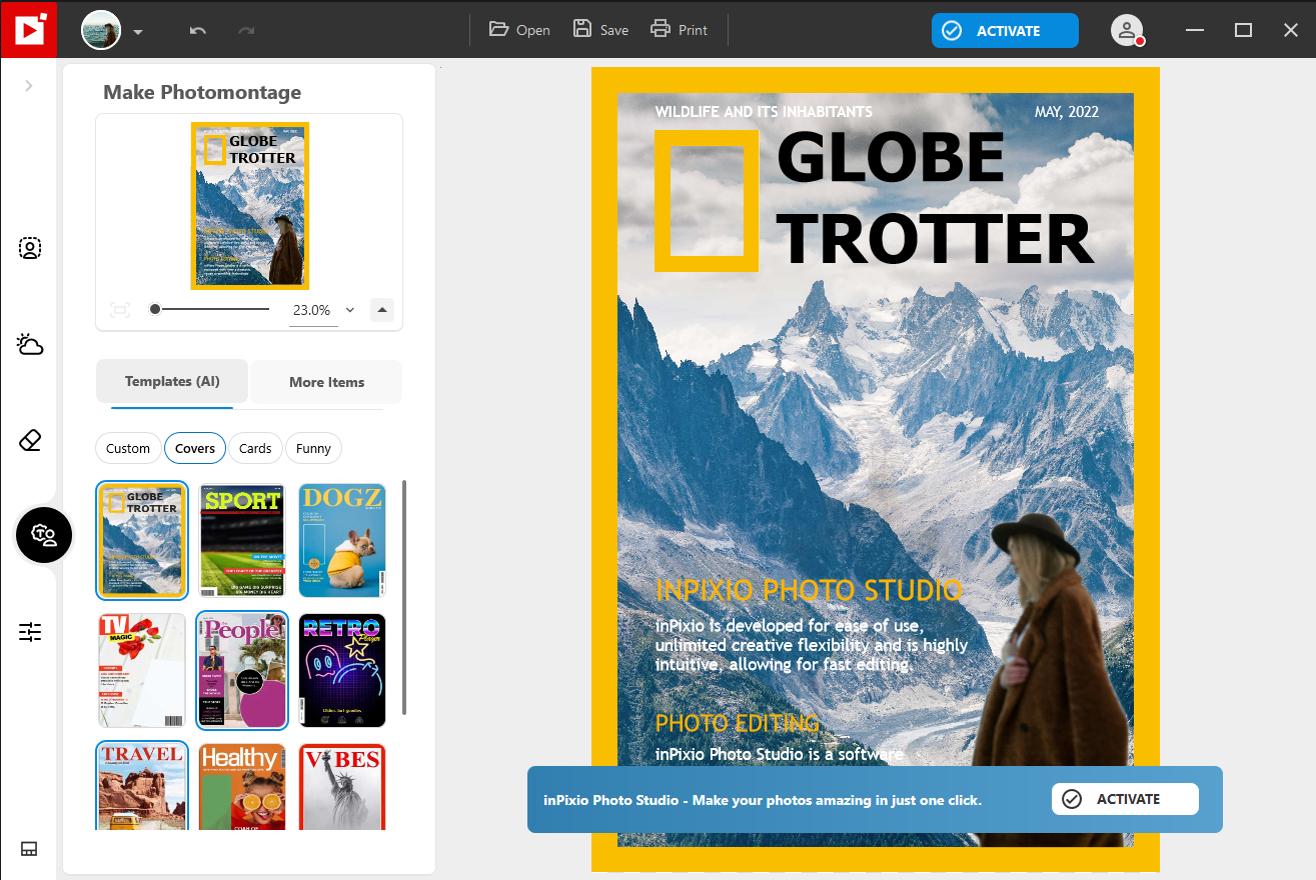The width and height of the screenshot is (1316, 880).
Task: Click the 'INPIXIO PHOTO STUDIO' heading on canvas
Action: (x=809, y=590)
